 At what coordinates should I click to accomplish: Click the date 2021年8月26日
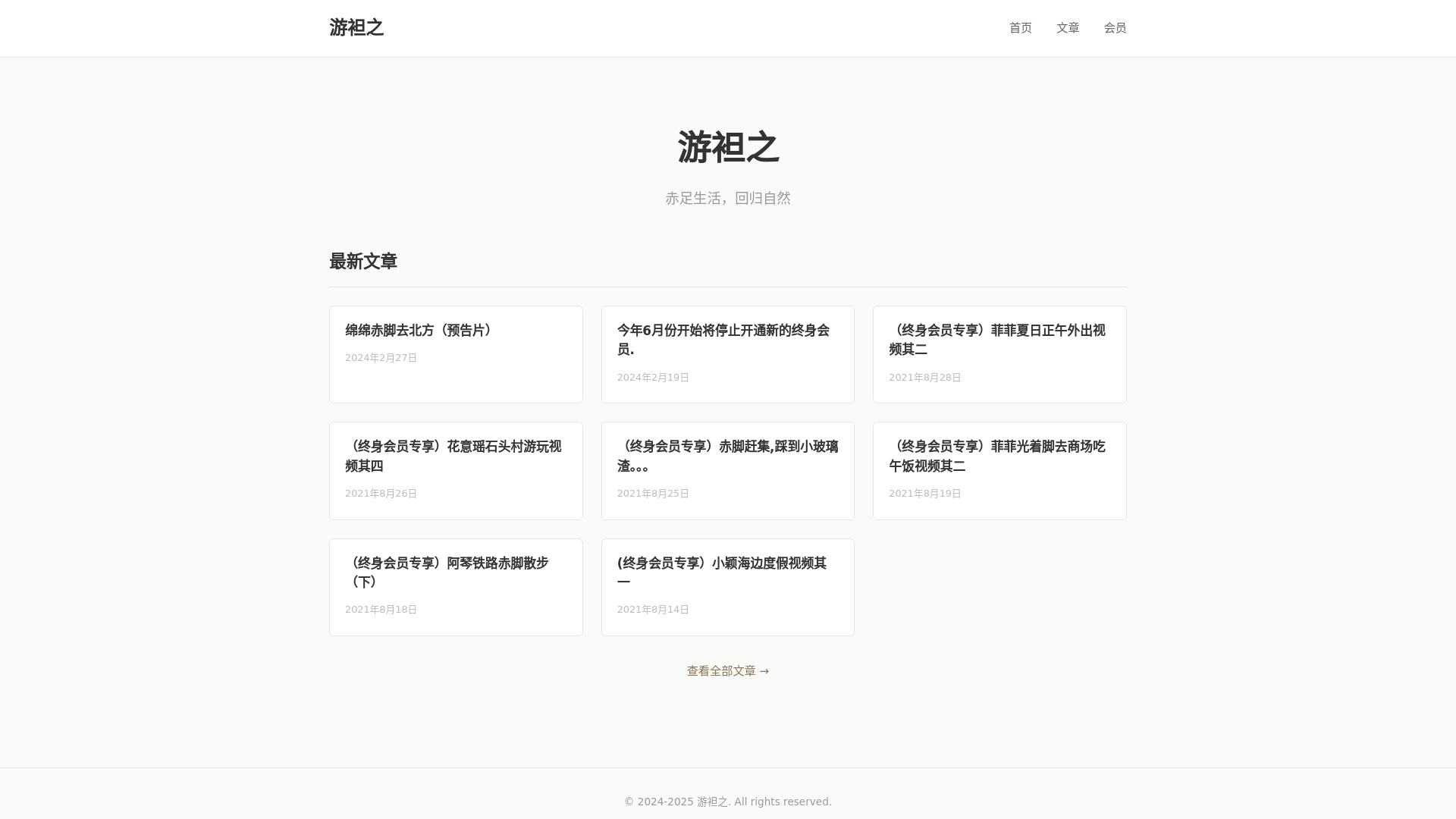(381, 494)
